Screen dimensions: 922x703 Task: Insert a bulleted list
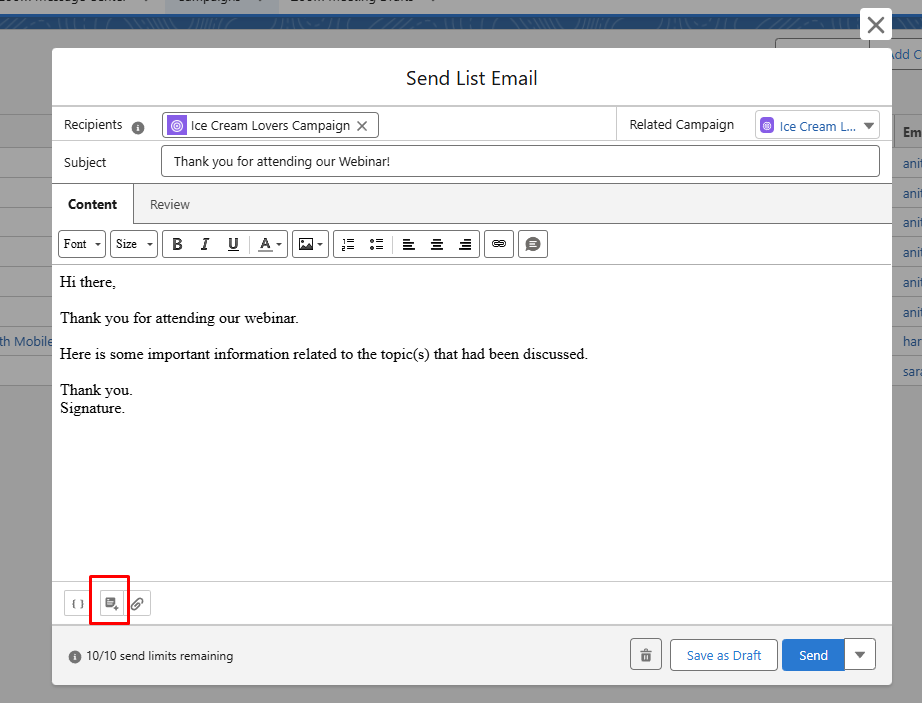pos(376,244)
